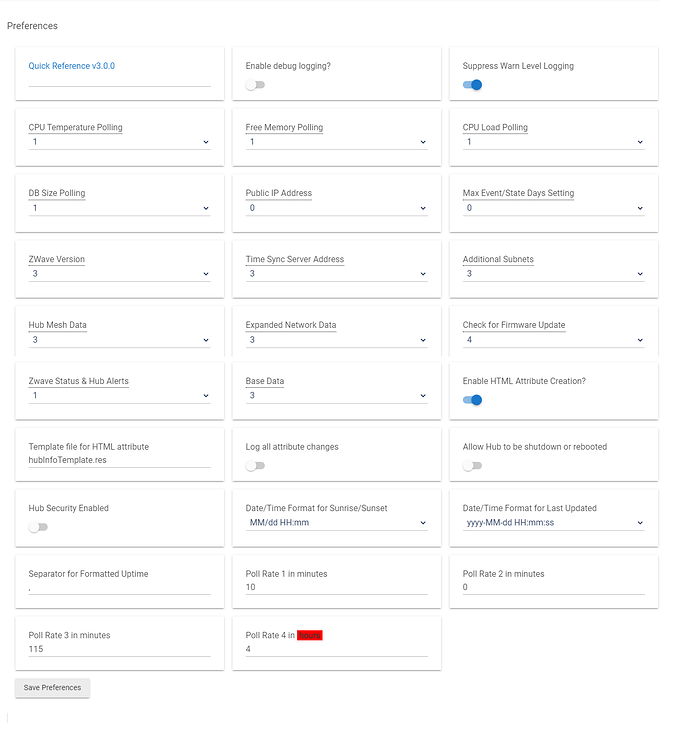Turn off Enable HTML Attribute Creation

(x=472, y=400)
